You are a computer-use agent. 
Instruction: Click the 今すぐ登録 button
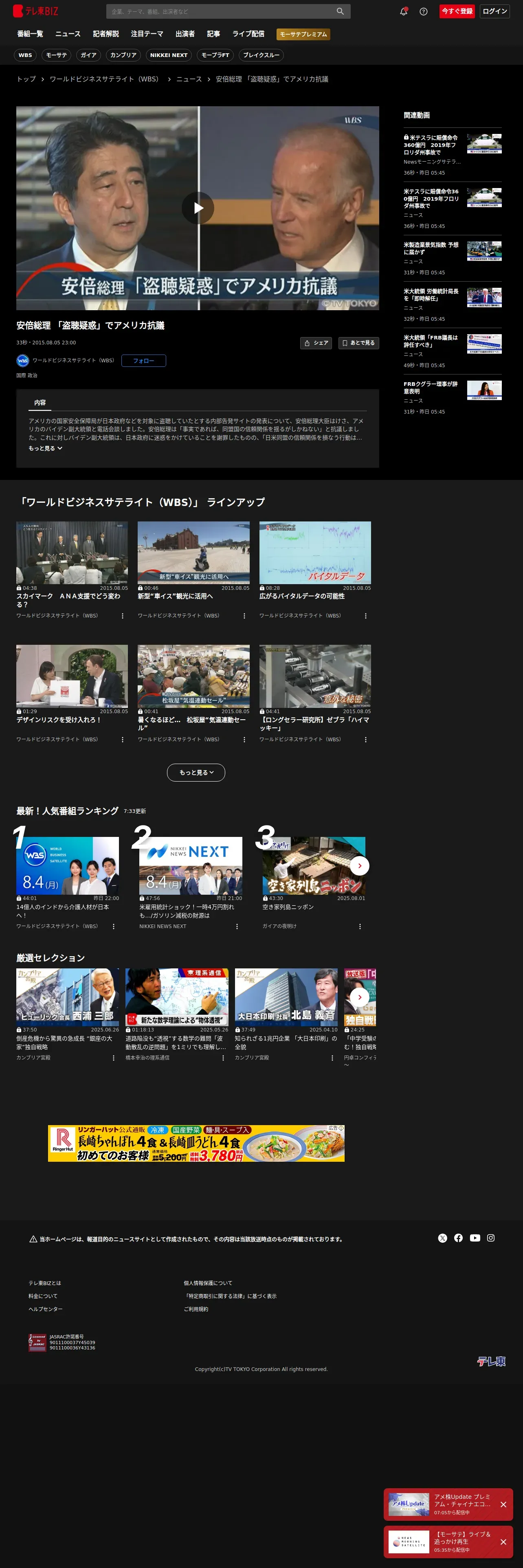point(457,11)
